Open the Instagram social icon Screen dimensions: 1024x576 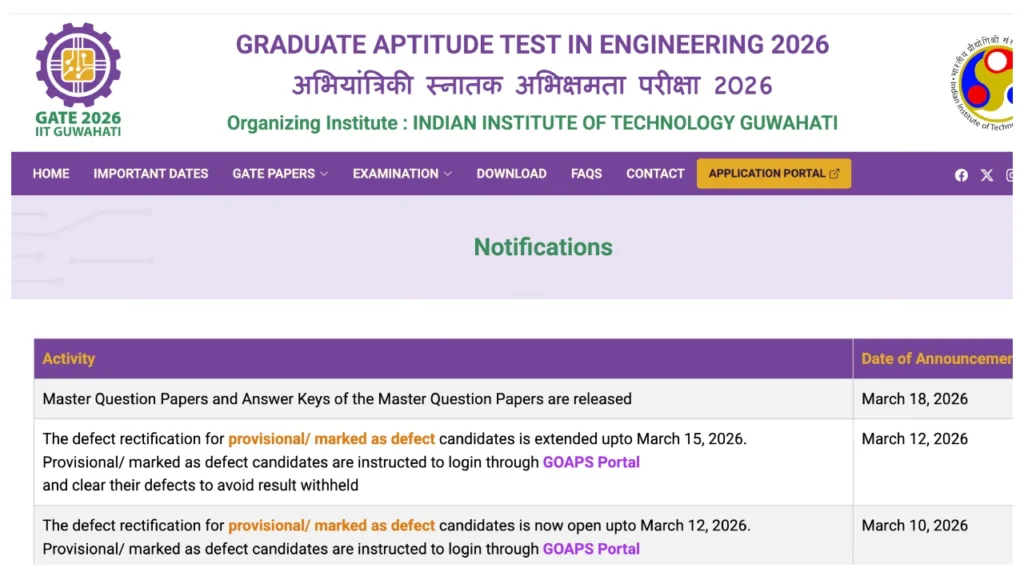(1012, 175)
